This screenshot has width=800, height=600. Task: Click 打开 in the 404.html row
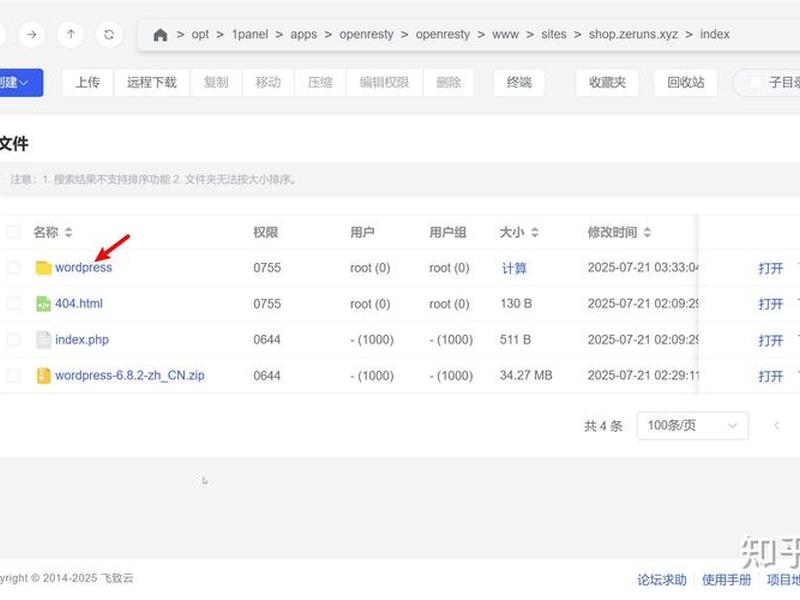click(770, 304)
